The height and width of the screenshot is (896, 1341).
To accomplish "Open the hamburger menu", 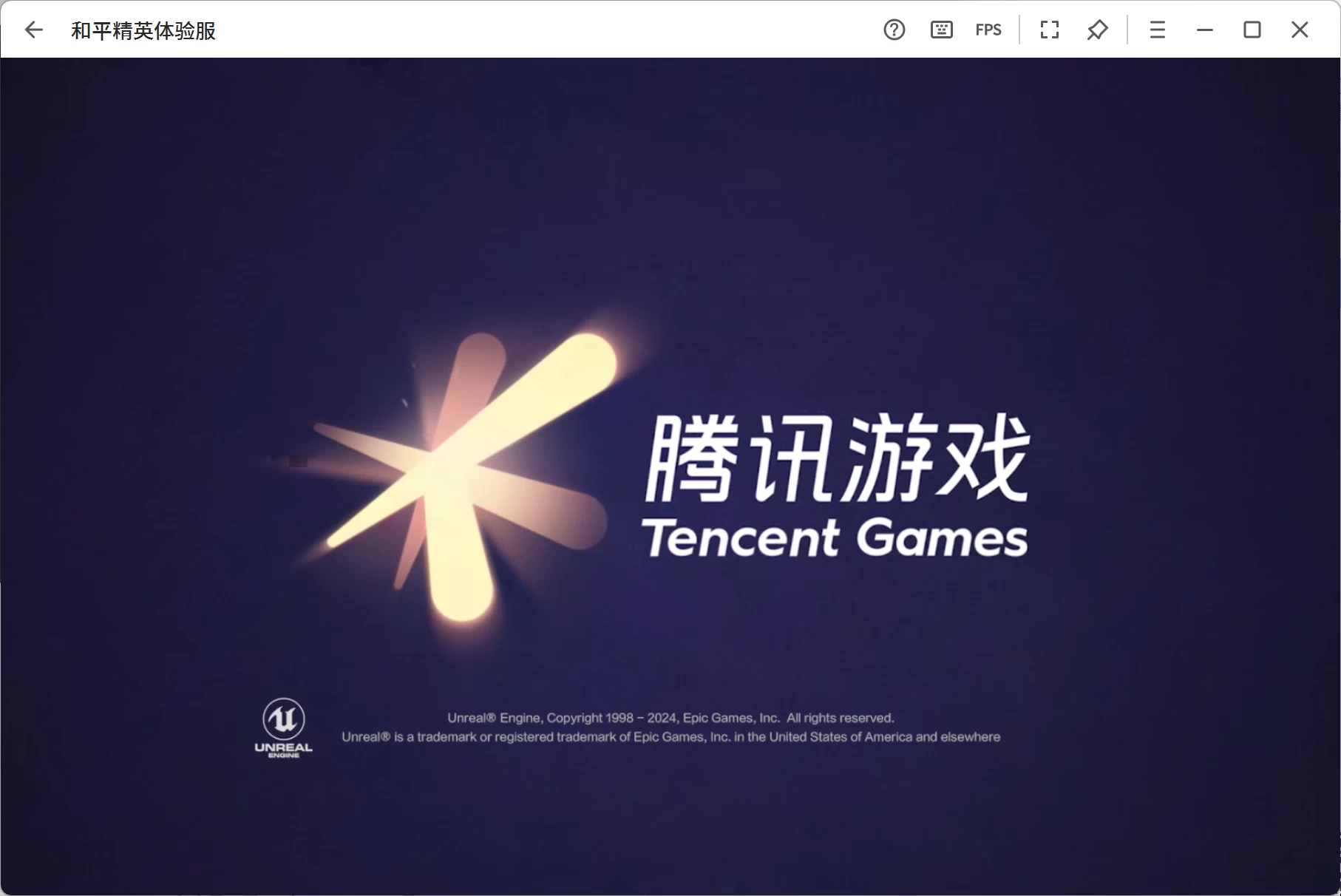I will (x=1157, y=30).
